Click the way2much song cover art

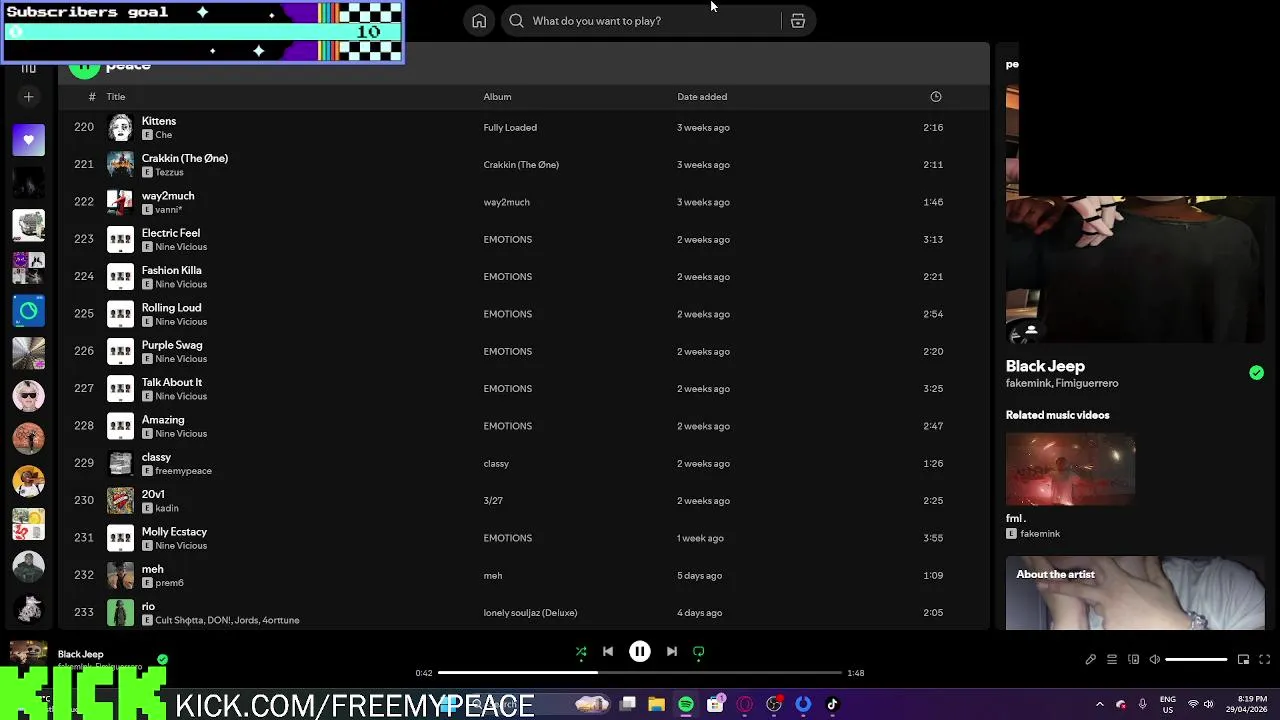pyautogui.click(x=120, y=202)
